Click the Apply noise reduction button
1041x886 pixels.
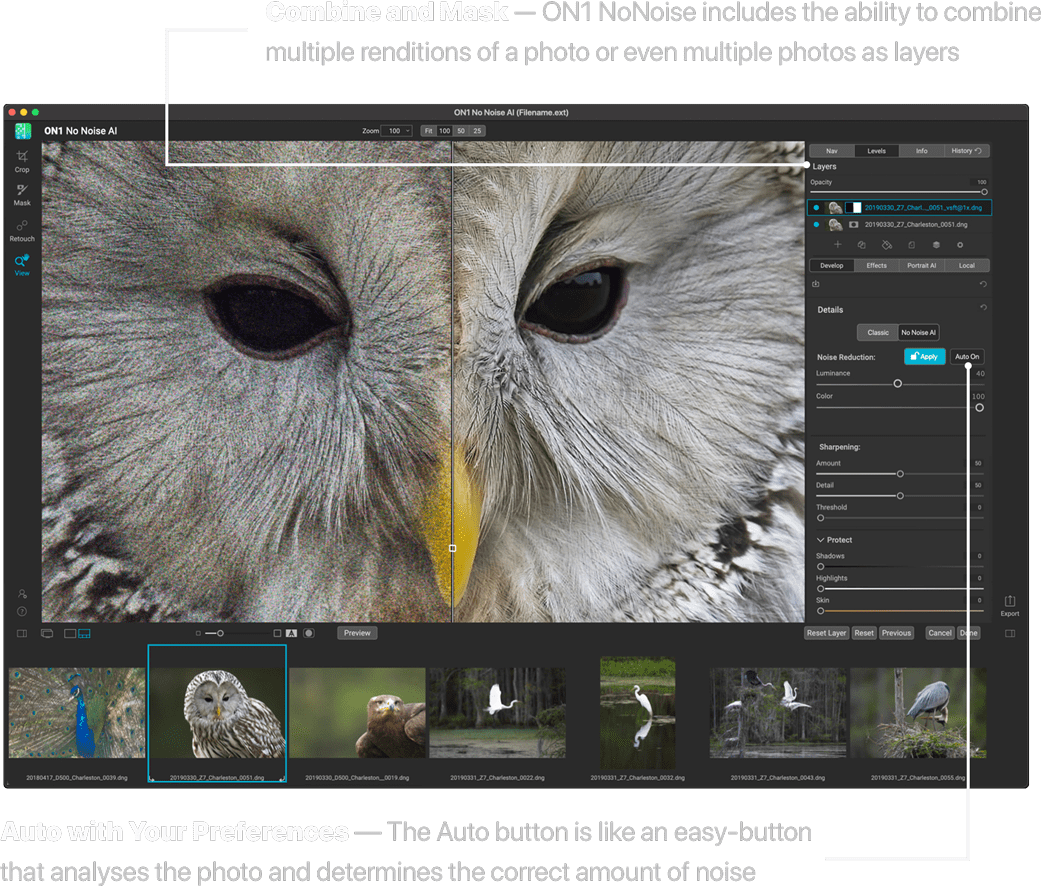pos(924,356)
